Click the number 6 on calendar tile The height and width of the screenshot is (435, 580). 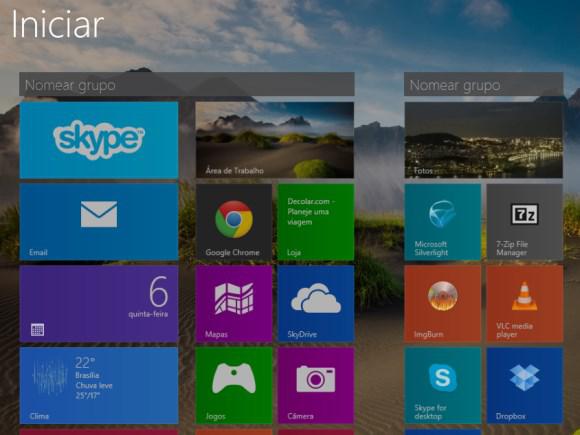point(159,291)
